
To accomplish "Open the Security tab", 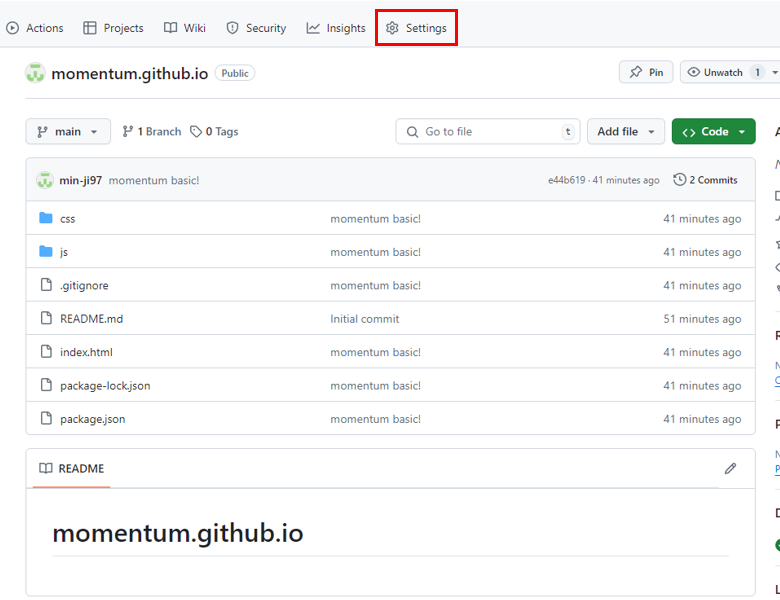I will (x=256, y=28).
